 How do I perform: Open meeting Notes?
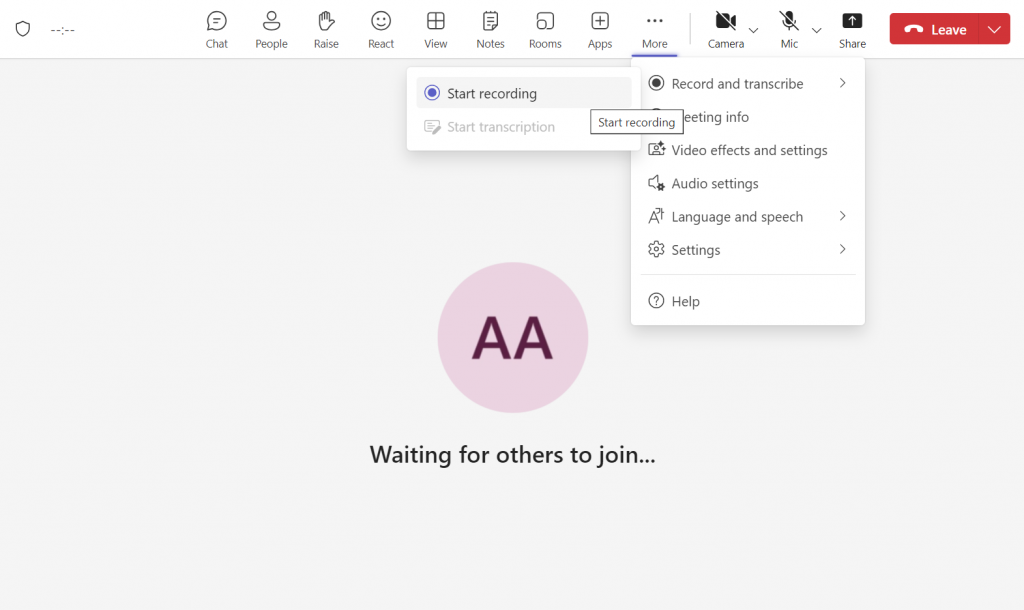(x=490, y=29)
